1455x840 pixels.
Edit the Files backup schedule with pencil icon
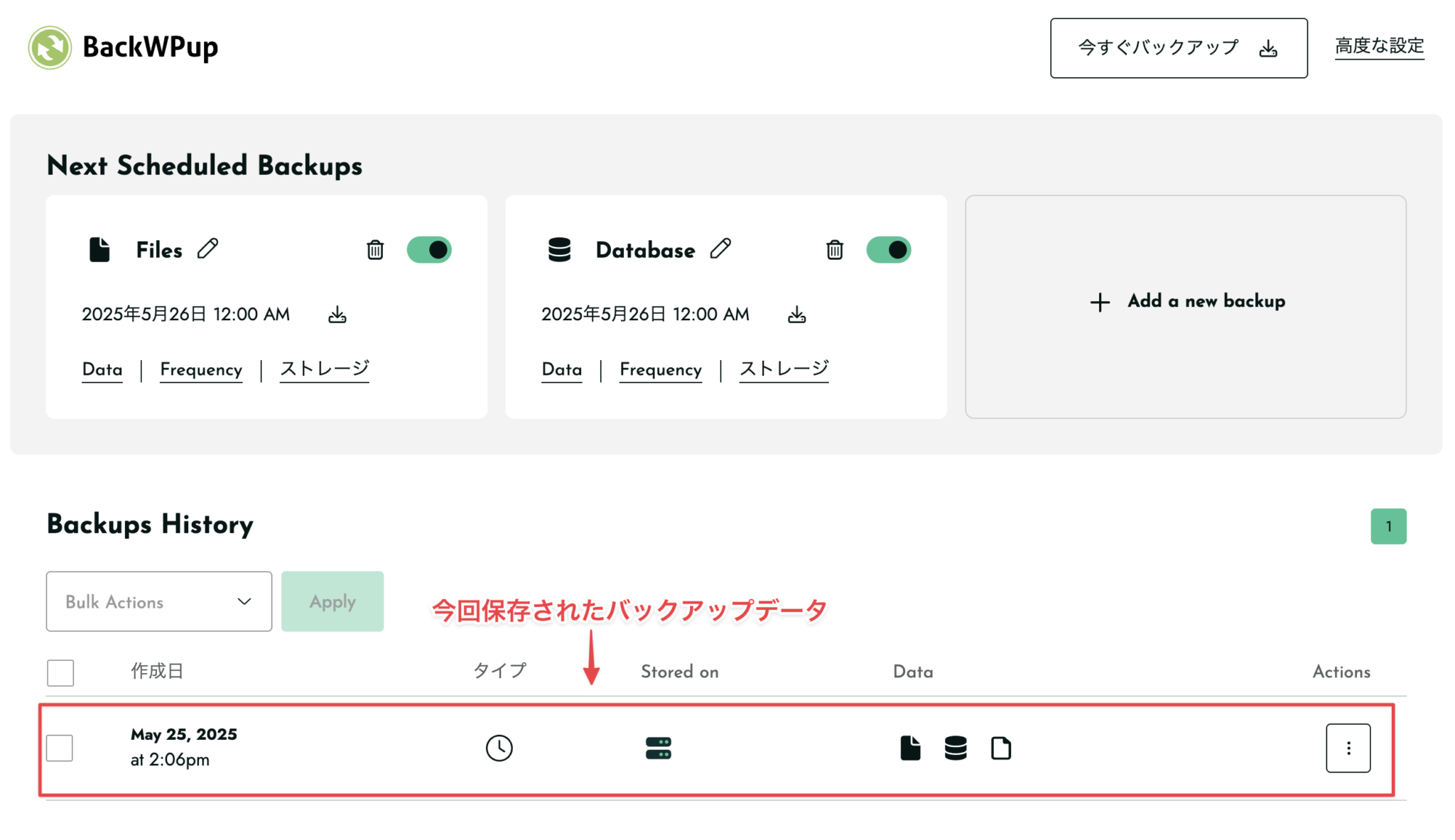coord(208,249)
